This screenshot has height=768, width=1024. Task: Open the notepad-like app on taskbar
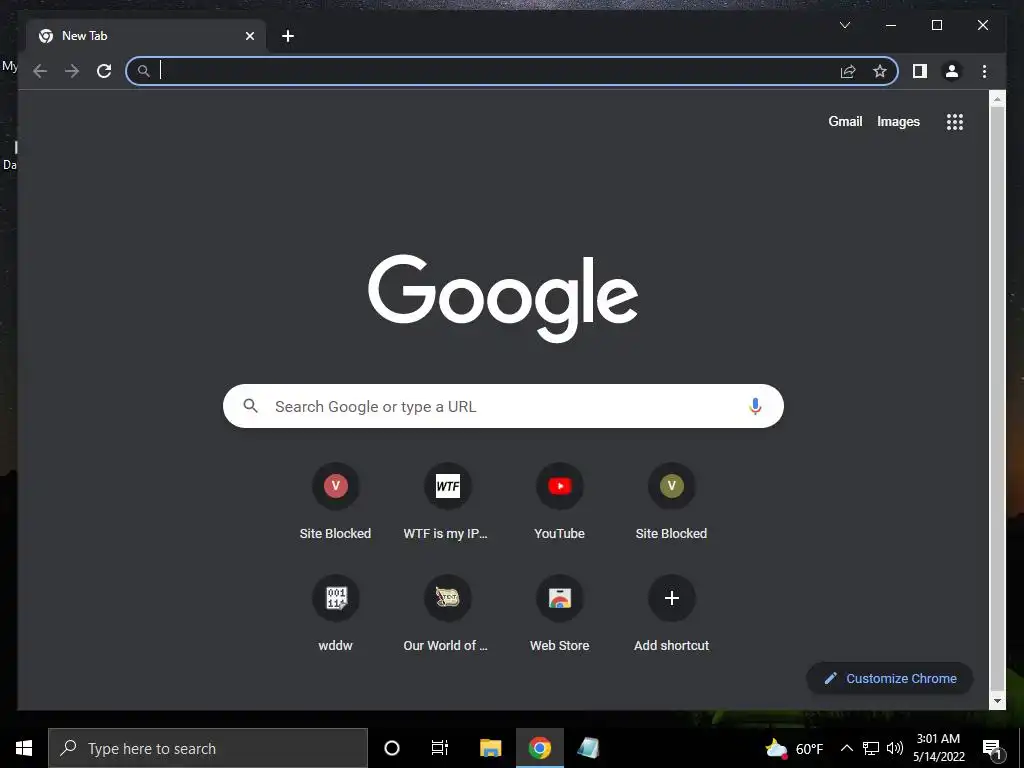click(x=588, y=748)
